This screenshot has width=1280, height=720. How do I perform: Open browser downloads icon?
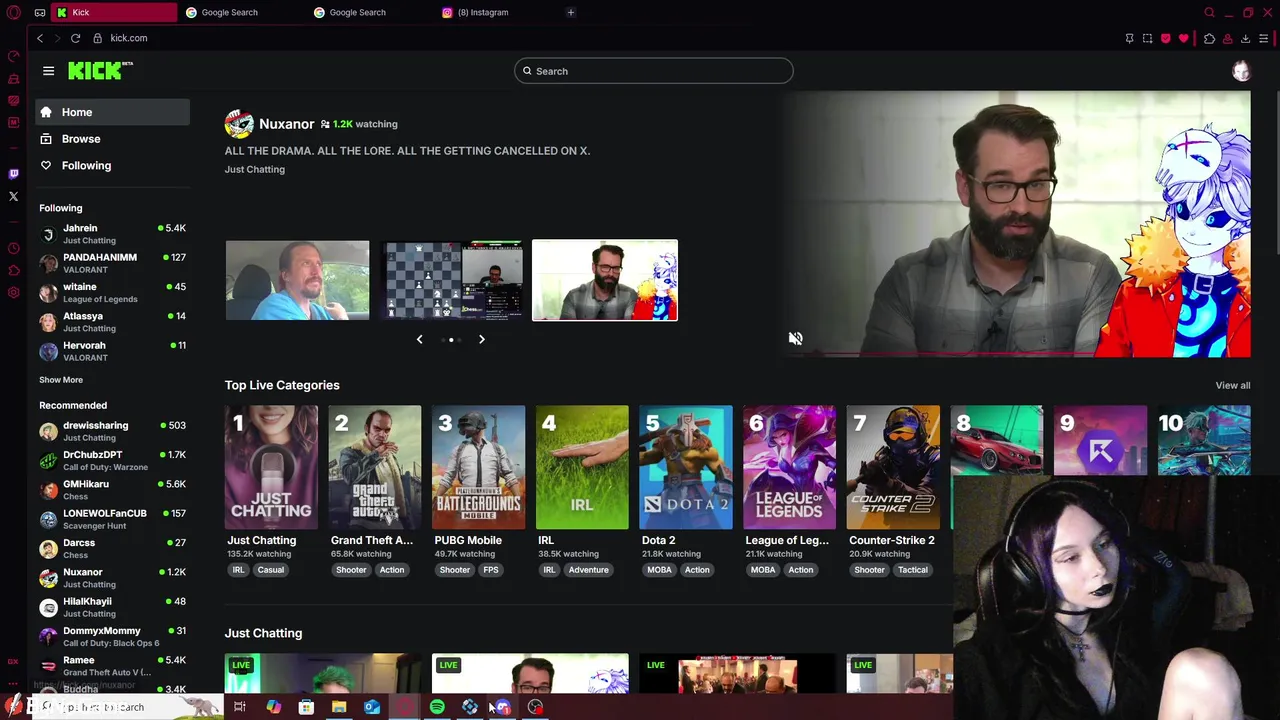1245,38
